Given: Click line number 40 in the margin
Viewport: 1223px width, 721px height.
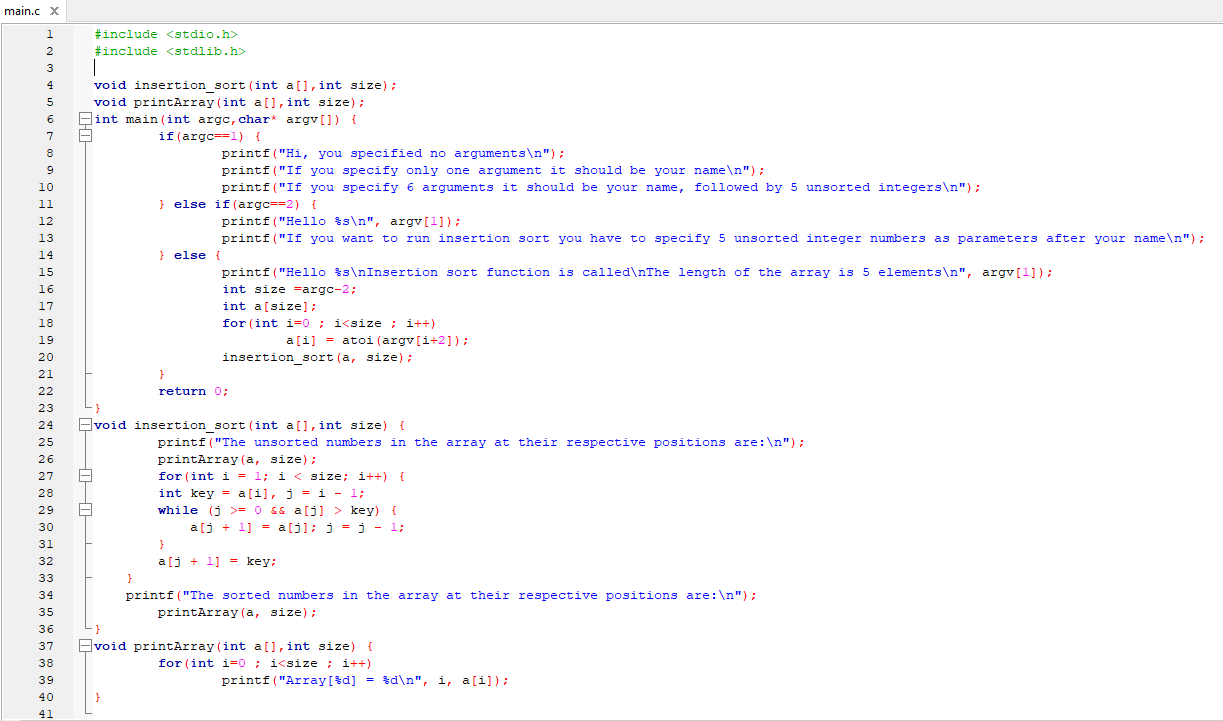Looking at the screenshot, I should [x=46, y=697].
